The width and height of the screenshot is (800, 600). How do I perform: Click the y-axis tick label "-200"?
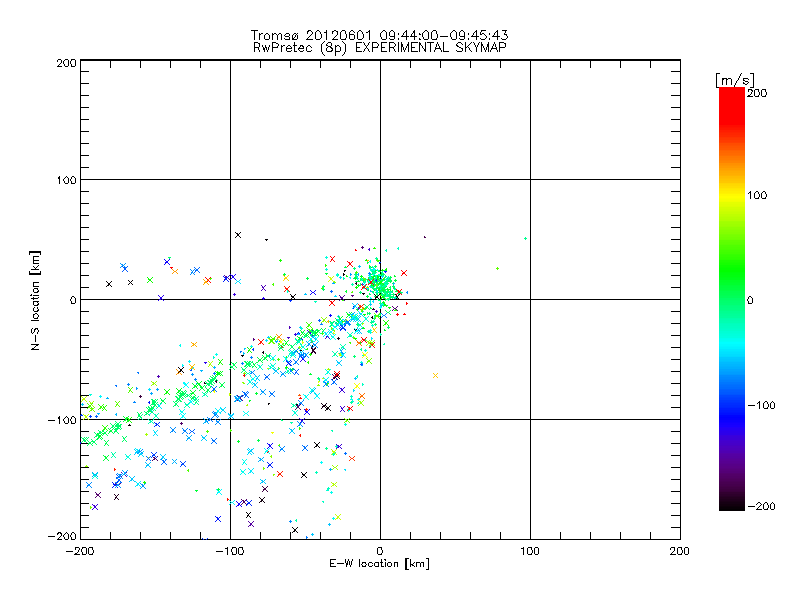pyautogui.click(x=62, y=536)
